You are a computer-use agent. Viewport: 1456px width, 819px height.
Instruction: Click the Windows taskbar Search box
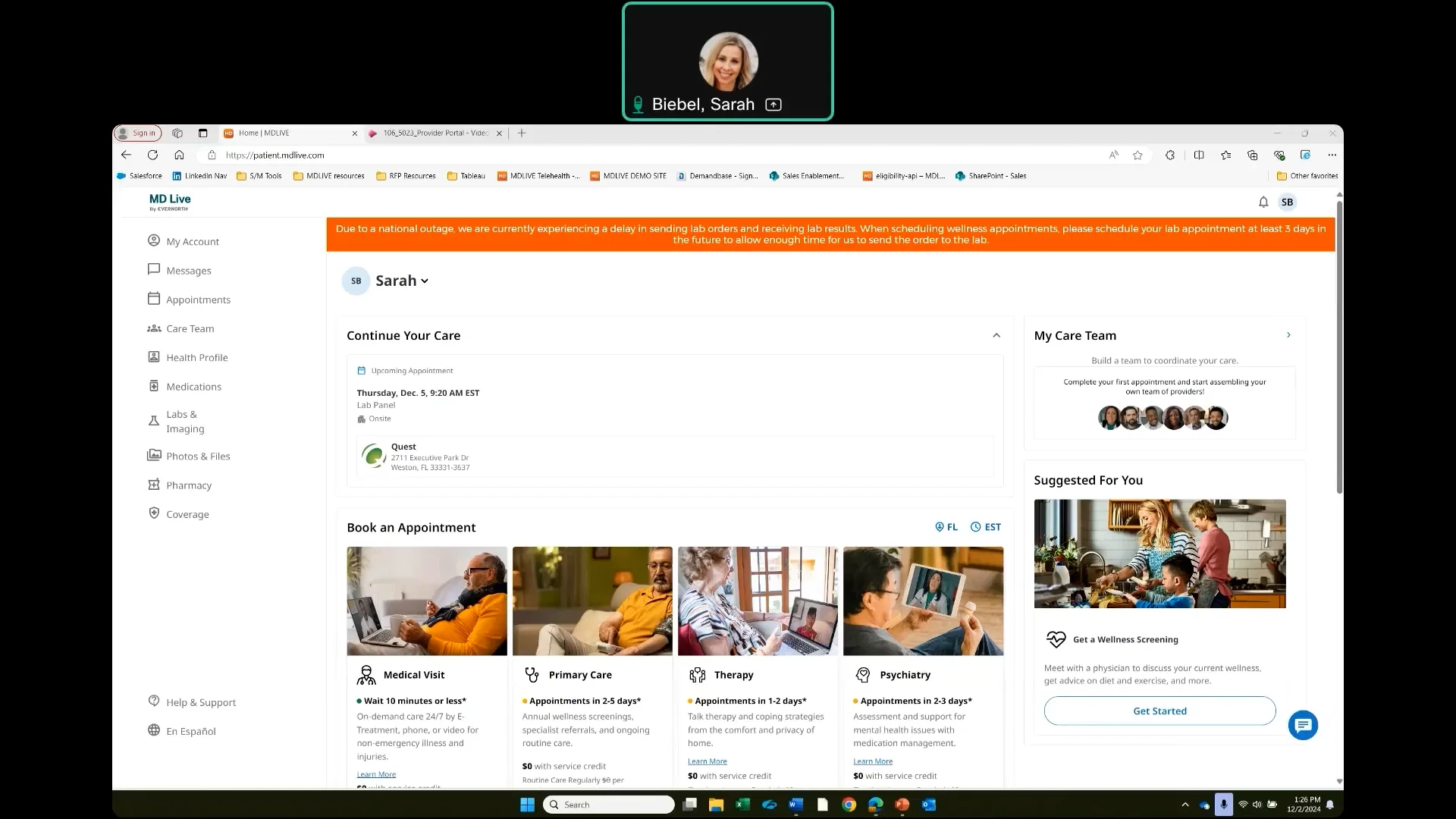(608, 805)
